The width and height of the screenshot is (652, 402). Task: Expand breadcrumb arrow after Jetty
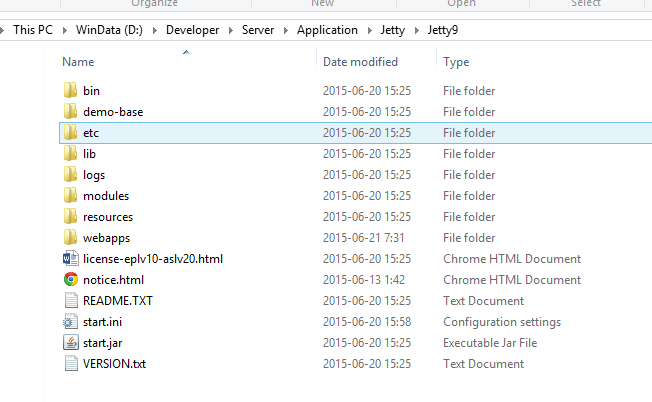click(x=416, y=30)
